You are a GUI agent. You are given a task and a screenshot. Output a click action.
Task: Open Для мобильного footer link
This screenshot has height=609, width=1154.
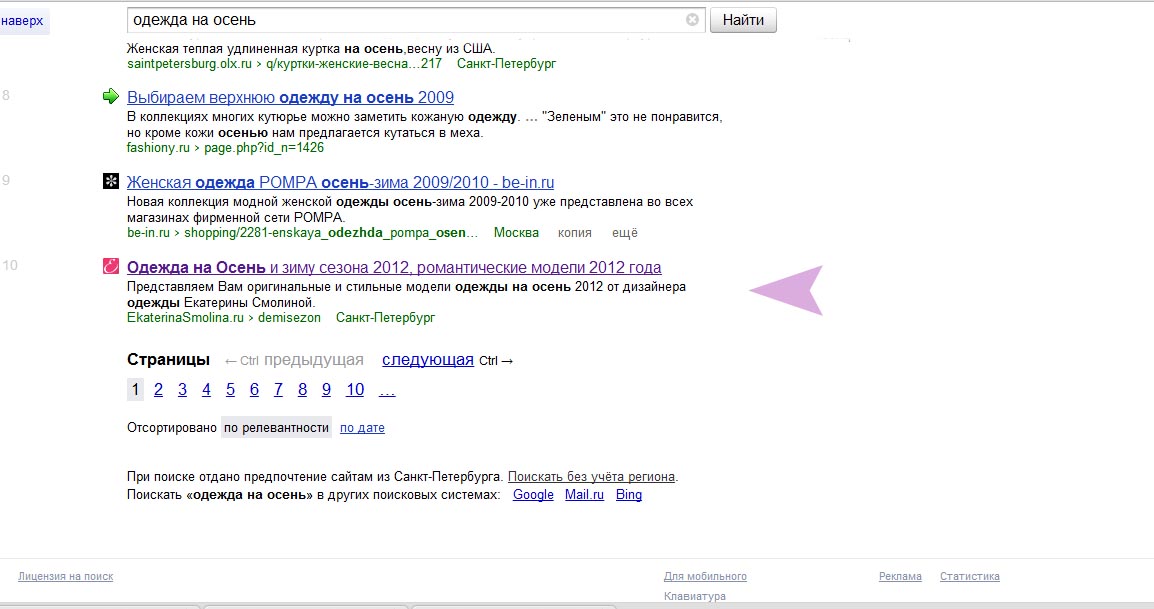[705, 577]
